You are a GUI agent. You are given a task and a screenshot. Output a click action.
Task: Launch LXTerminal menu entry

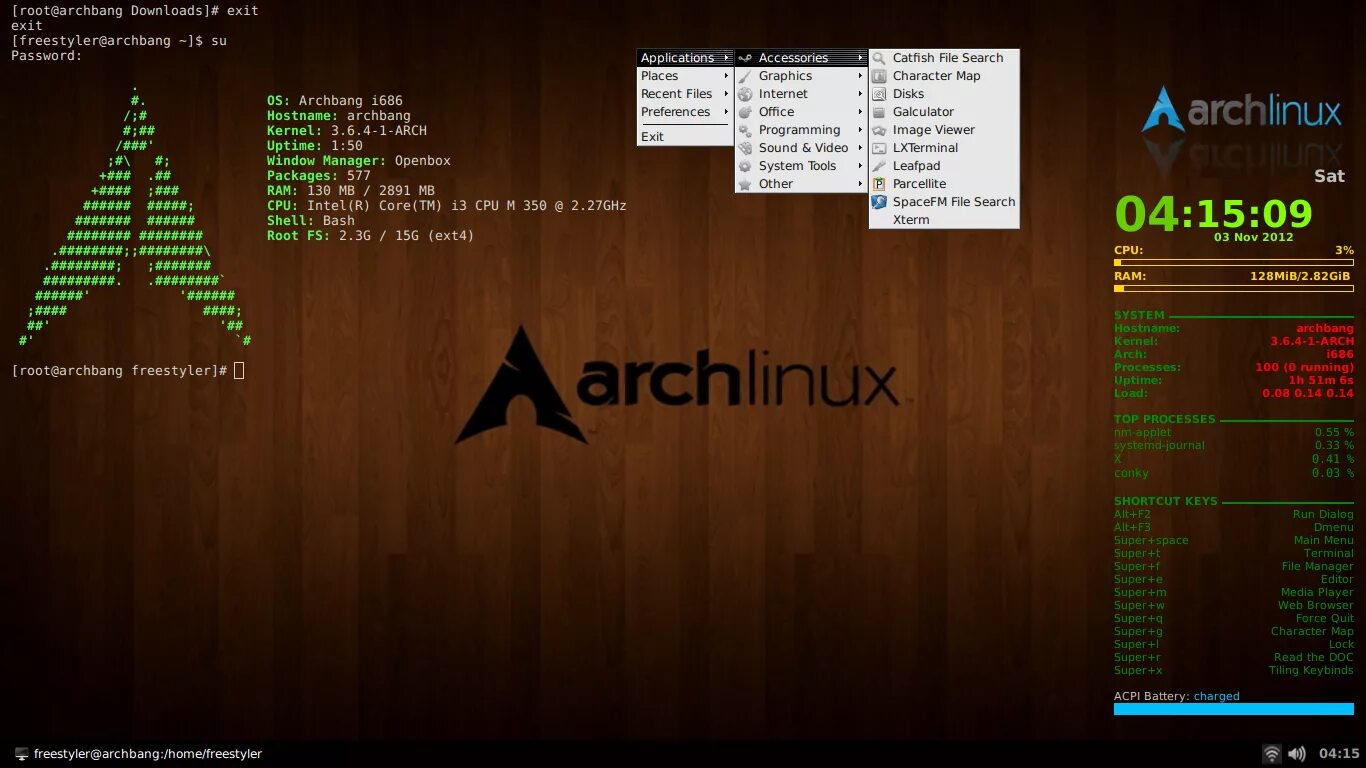944,148
